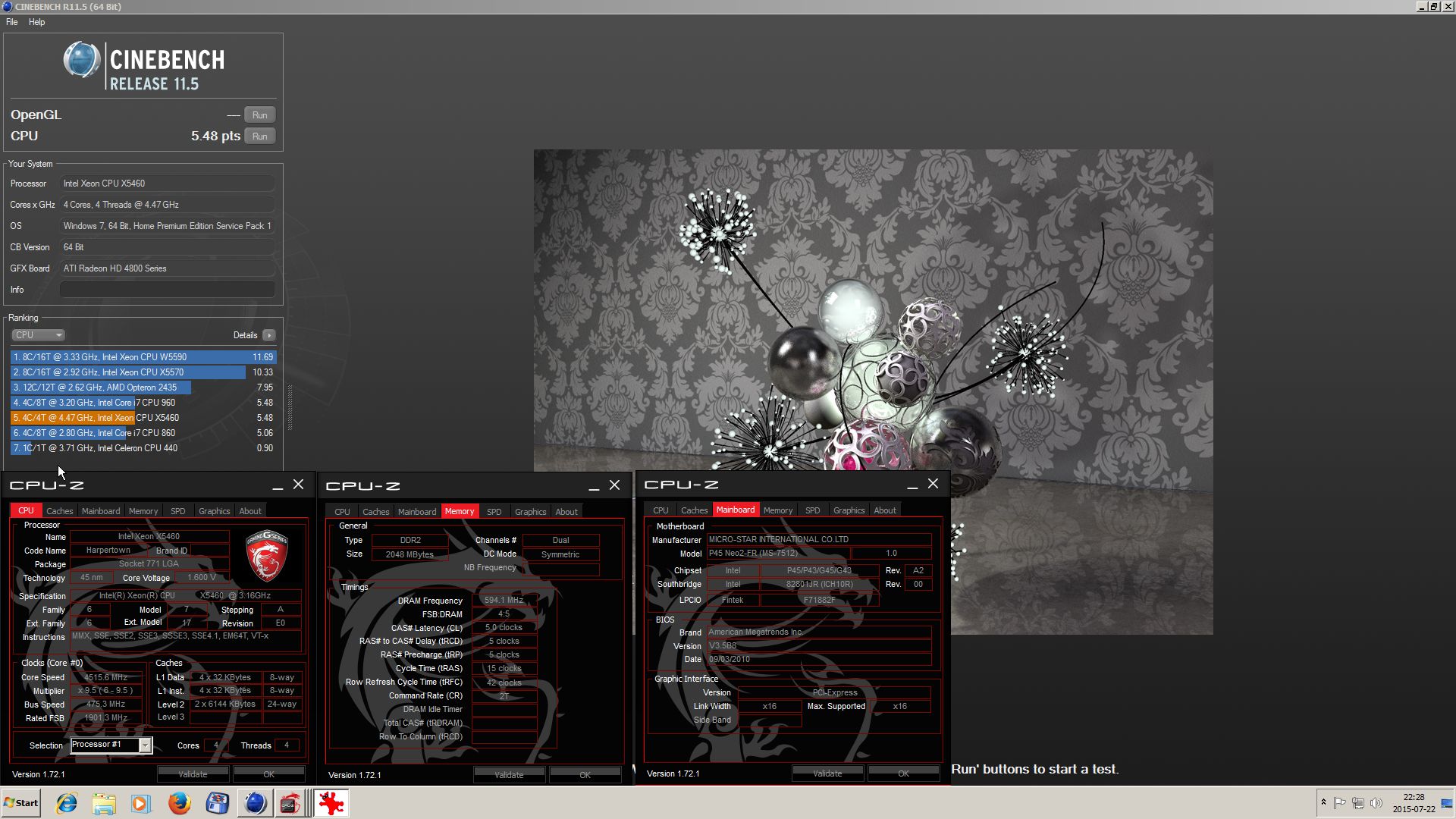This screenshot has height=819, width=1456.
Task: Click Validate in right CPU-Z Mainboard window
Action: point(827,773)
